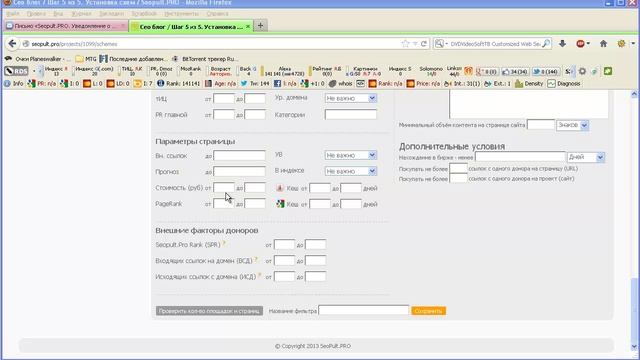
Task: Switch to the Письмо Seopult.PRO tab
Action: pyautogui.click(x=65, y=26)
